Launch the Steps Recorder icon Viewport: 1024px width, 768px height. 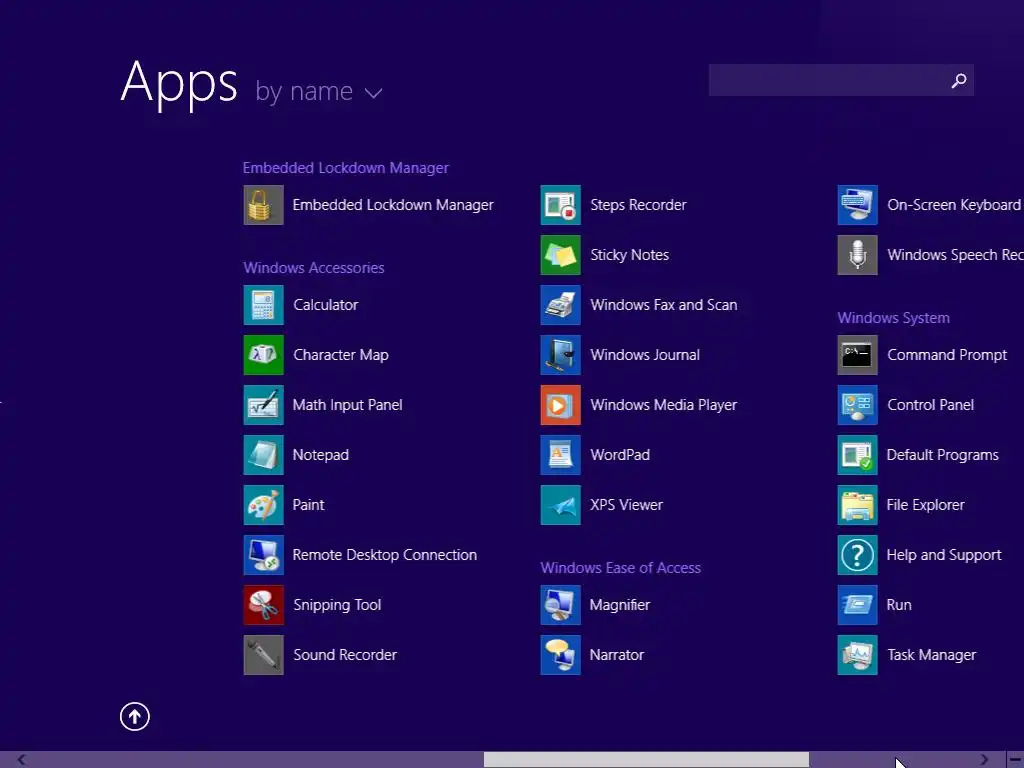pyautogui.click(x=560, y=205)
